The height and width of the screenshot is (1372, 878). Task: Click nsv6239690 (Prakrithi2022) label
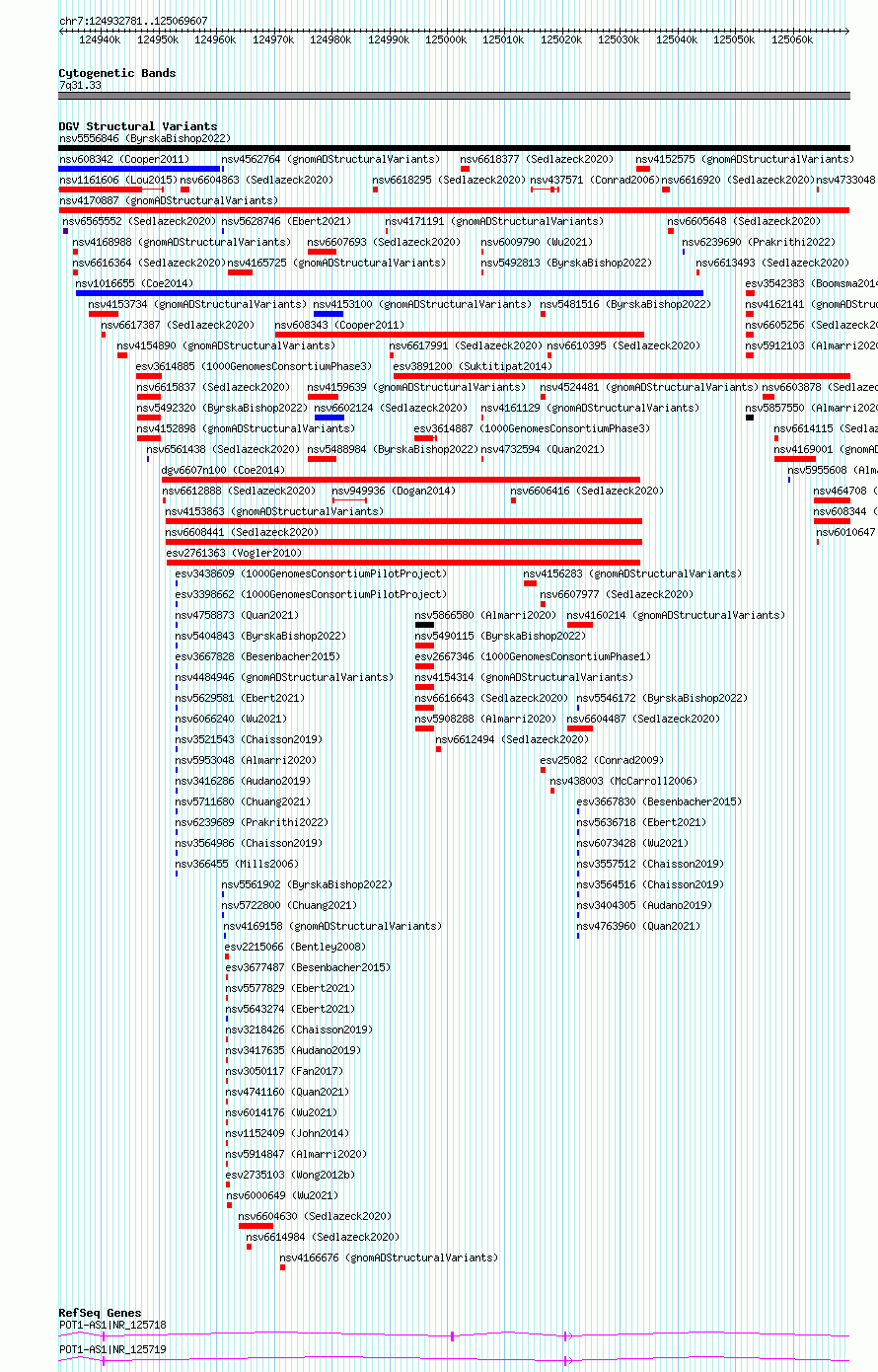(759, 243)
